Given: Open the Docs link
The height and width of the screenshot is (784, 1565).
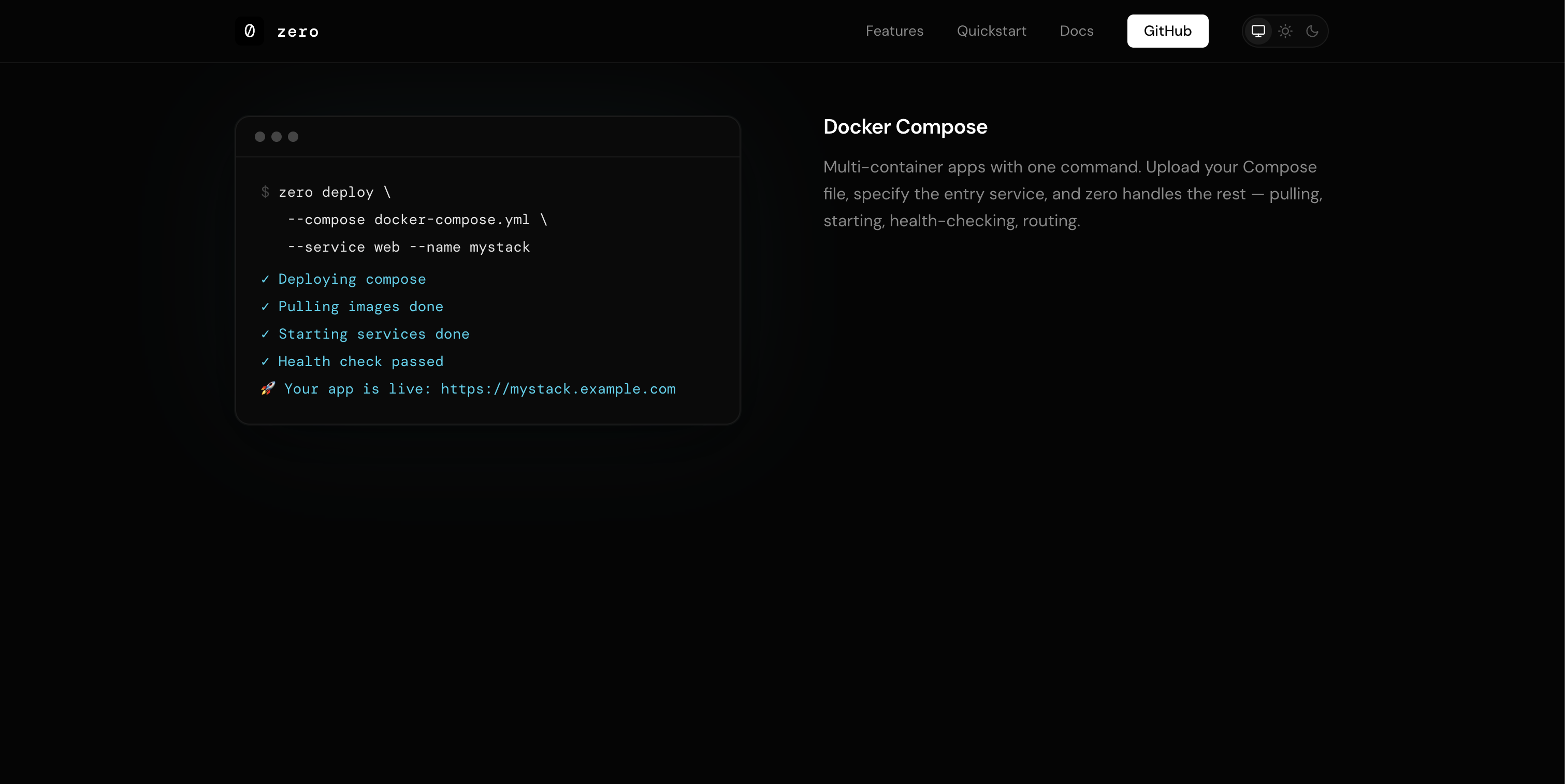Looking at the screenshot, I should 1076,31.
